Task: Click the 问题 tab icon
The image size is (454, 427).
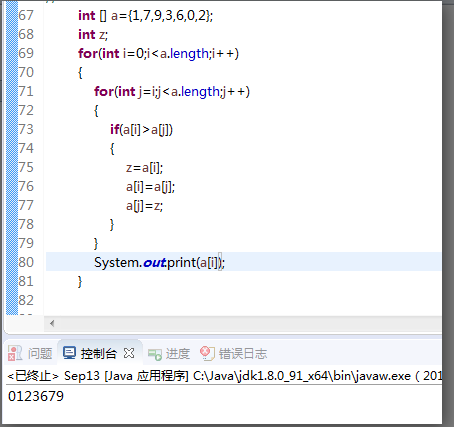Action: point(15,353)
